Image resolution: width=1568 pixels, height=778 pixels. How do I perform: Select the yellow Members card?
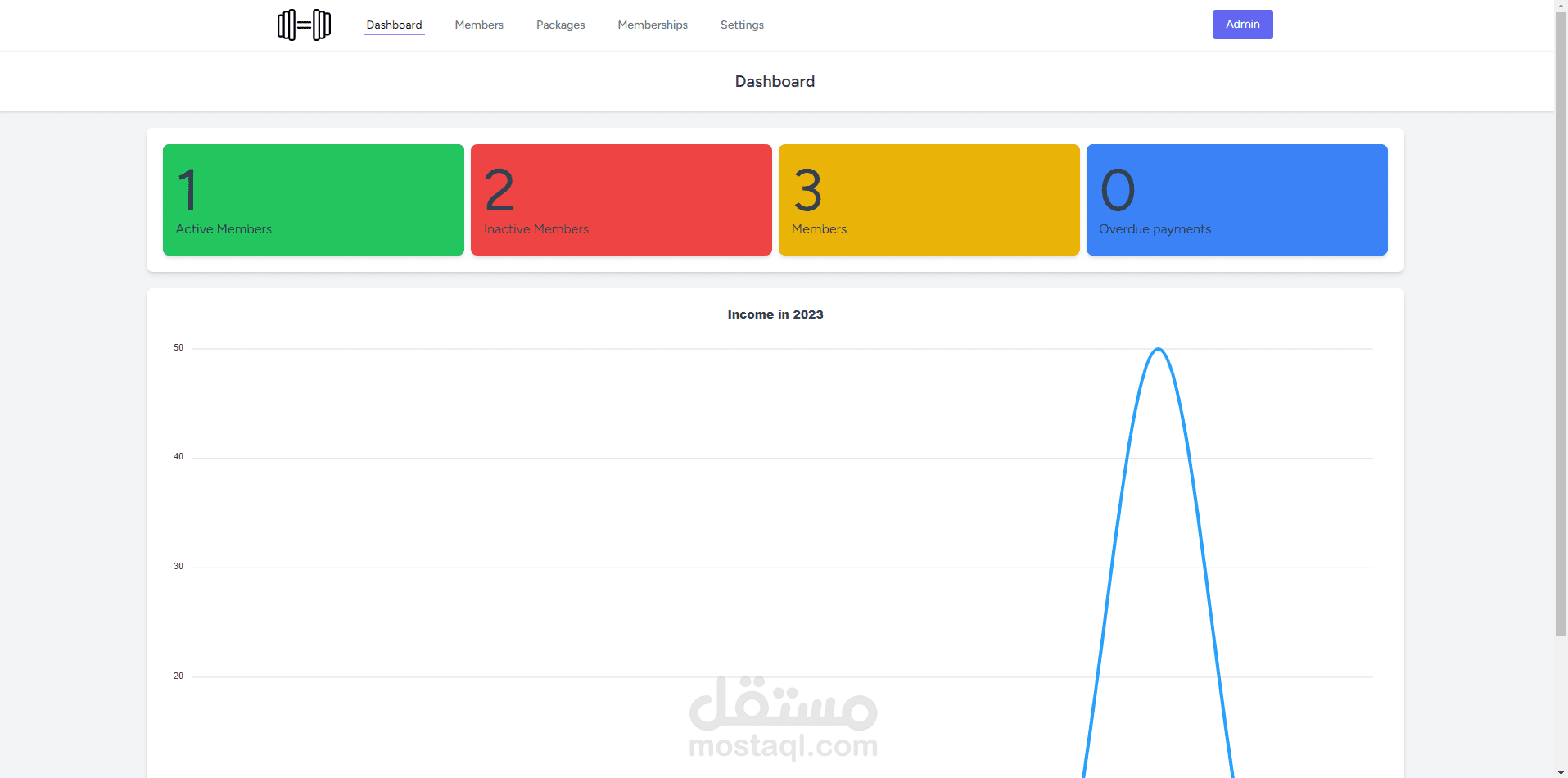coord(929,200)
